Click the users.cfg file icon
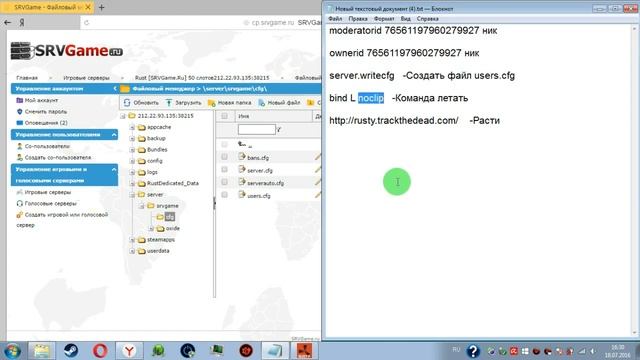This screenshot has width=640, height=360. coord(242,195)
